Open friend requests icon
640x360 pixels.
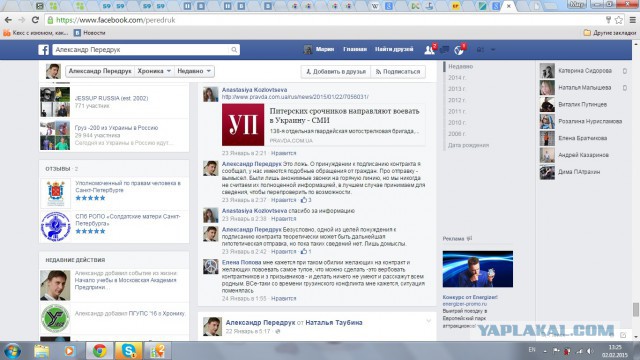(x=429, y=50)
